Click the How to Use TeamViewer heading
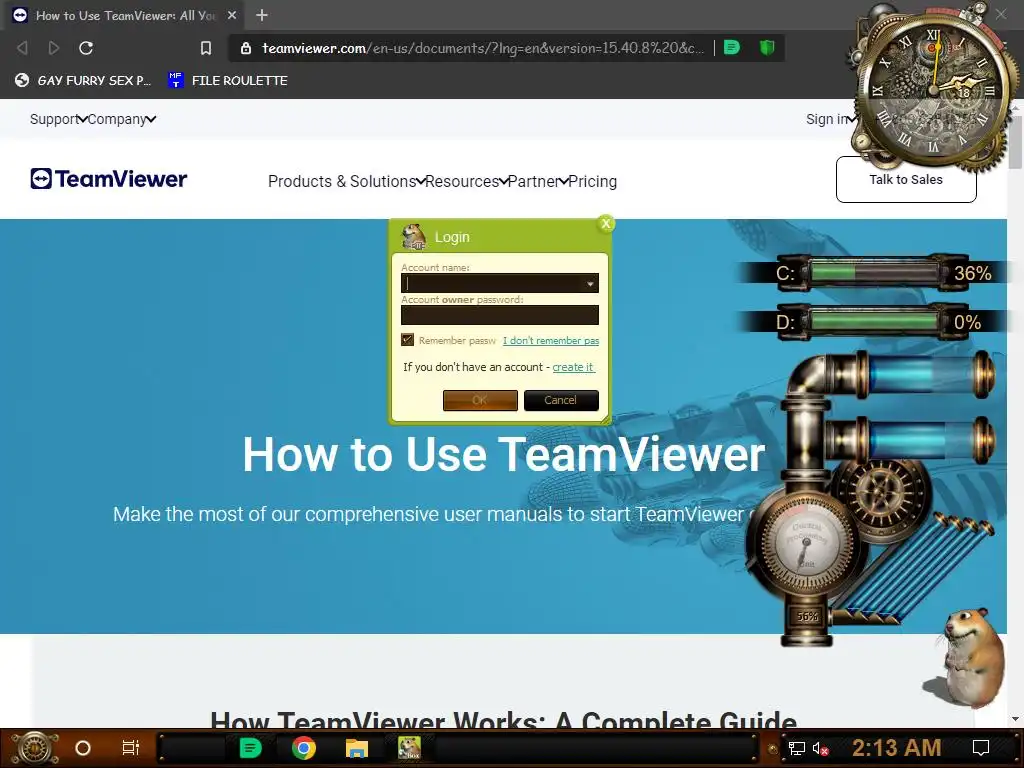 504,454
